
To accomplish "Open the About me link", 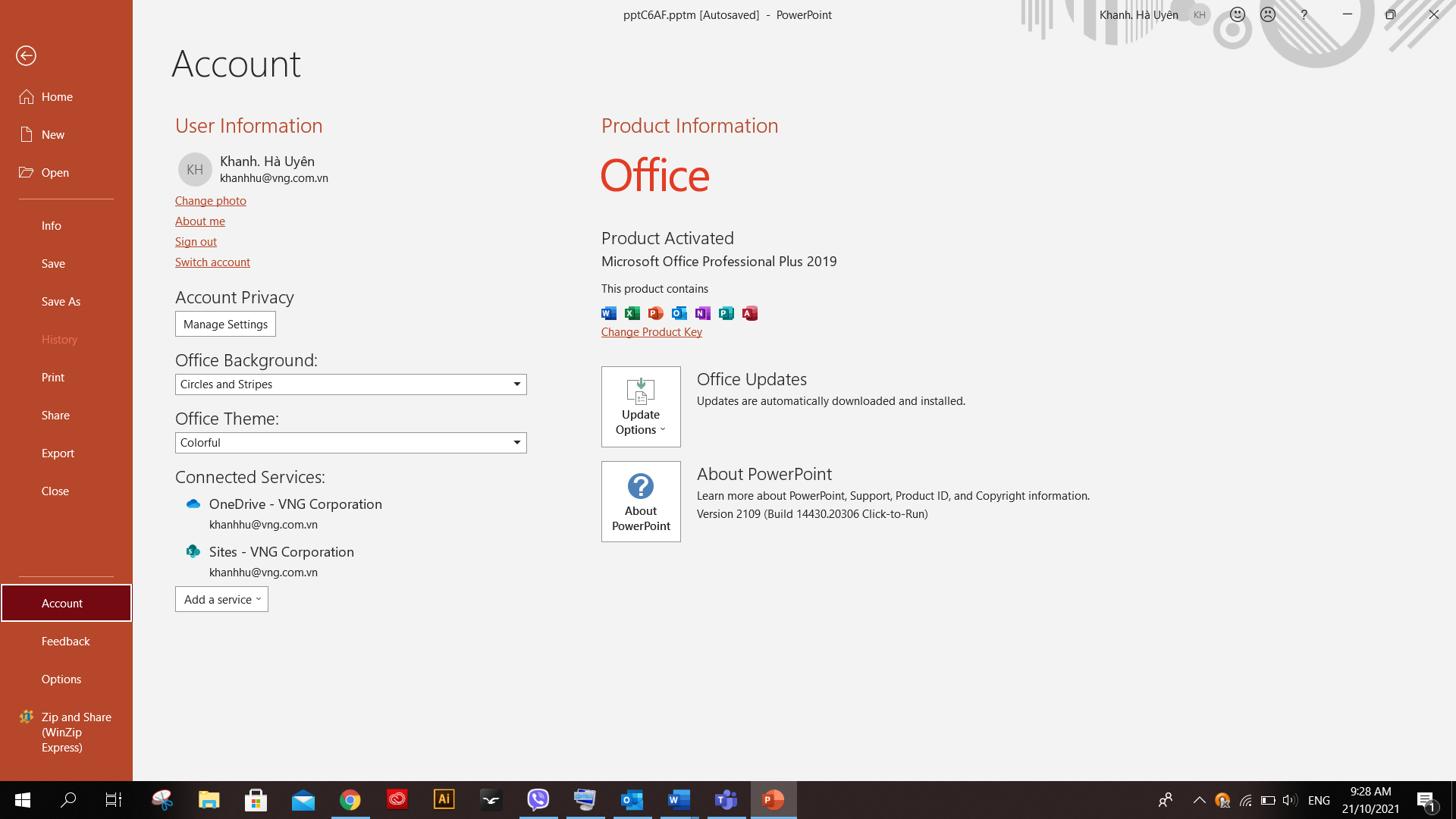I will click(200, 221).
